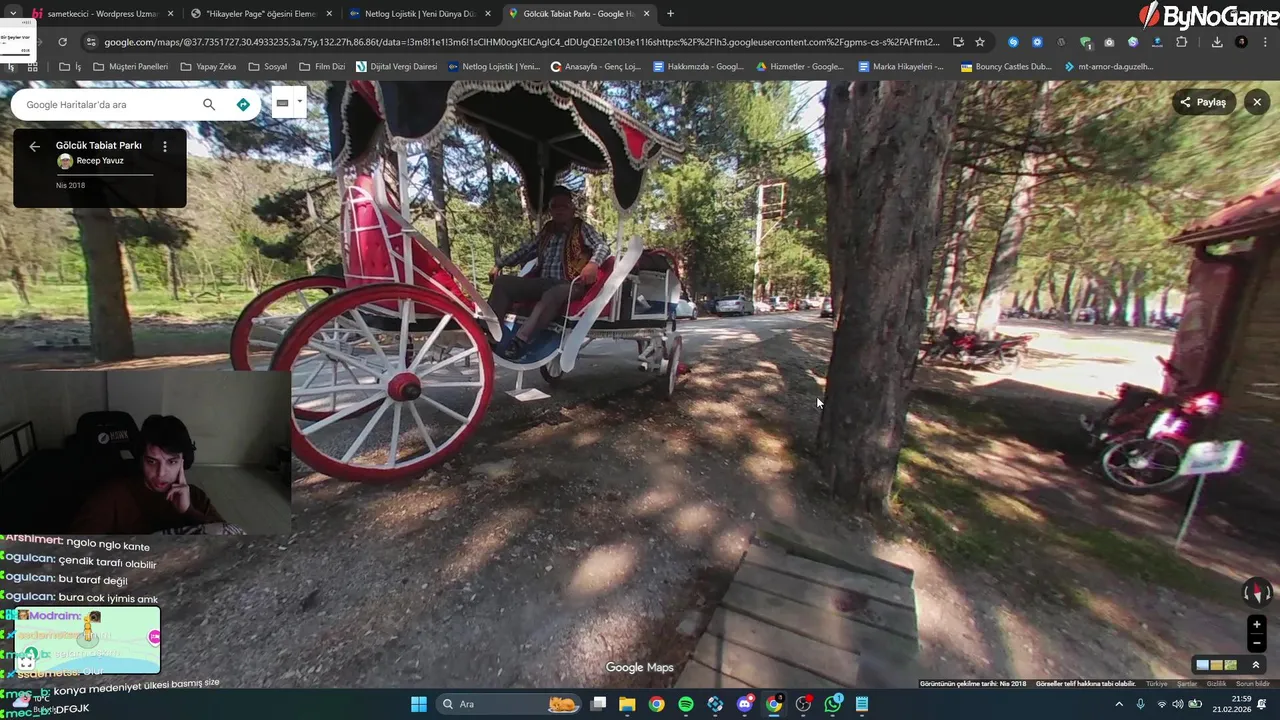The width and height of the screenshot is (1280, 720).
Task: Close the Street View photo viewer
Action: pyautogui.click(x=1257, y=102)
